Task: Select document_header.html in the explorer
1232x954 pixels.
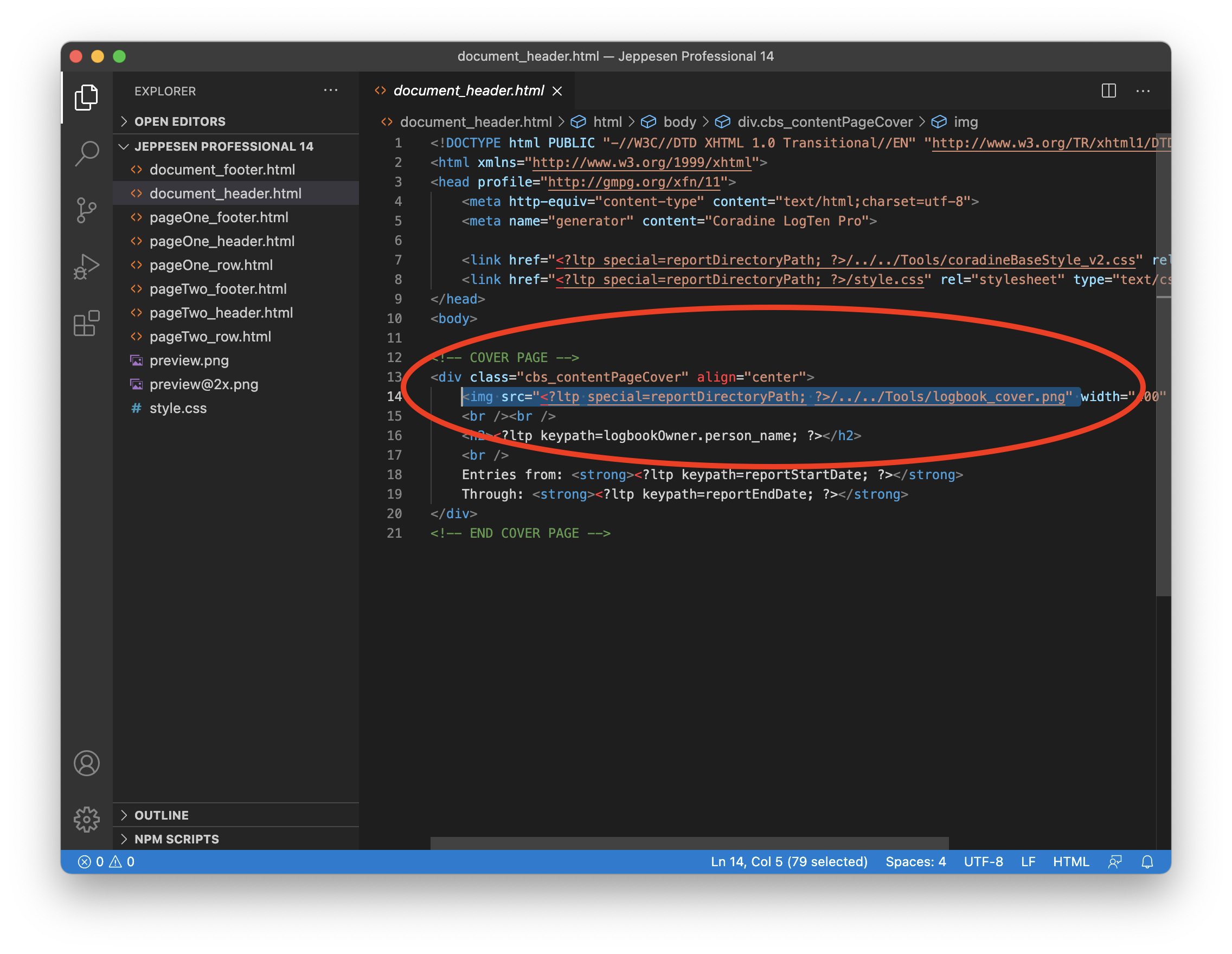Action: 236,193
